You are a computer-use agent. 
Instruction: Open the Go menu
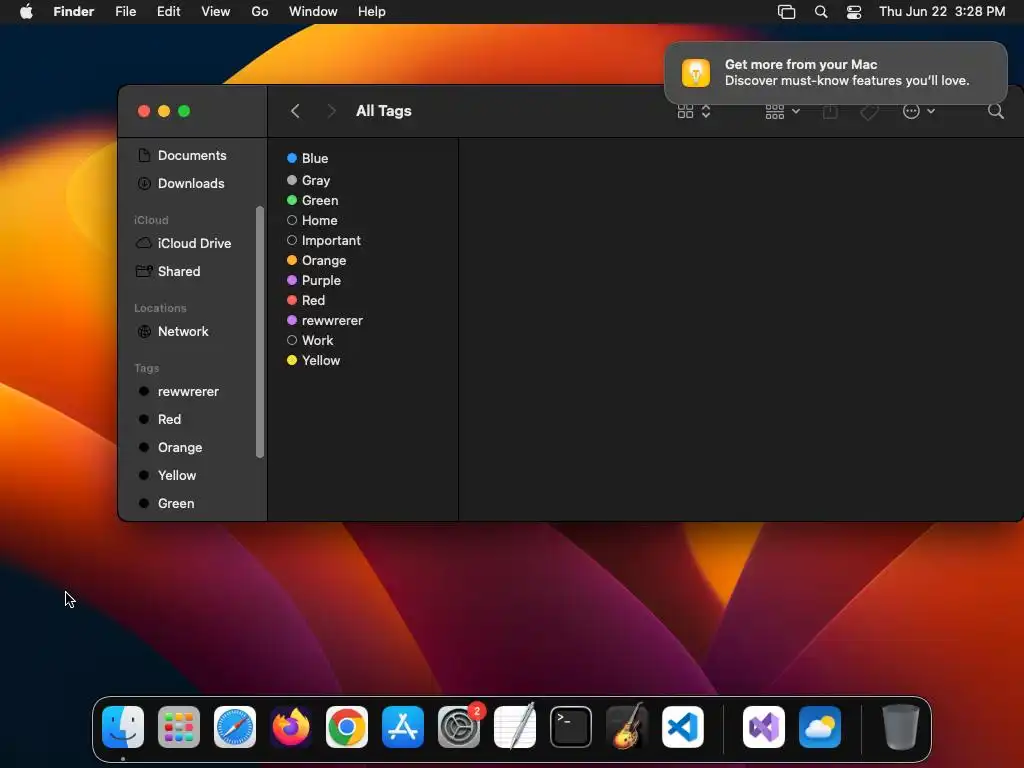coord(260,12)
